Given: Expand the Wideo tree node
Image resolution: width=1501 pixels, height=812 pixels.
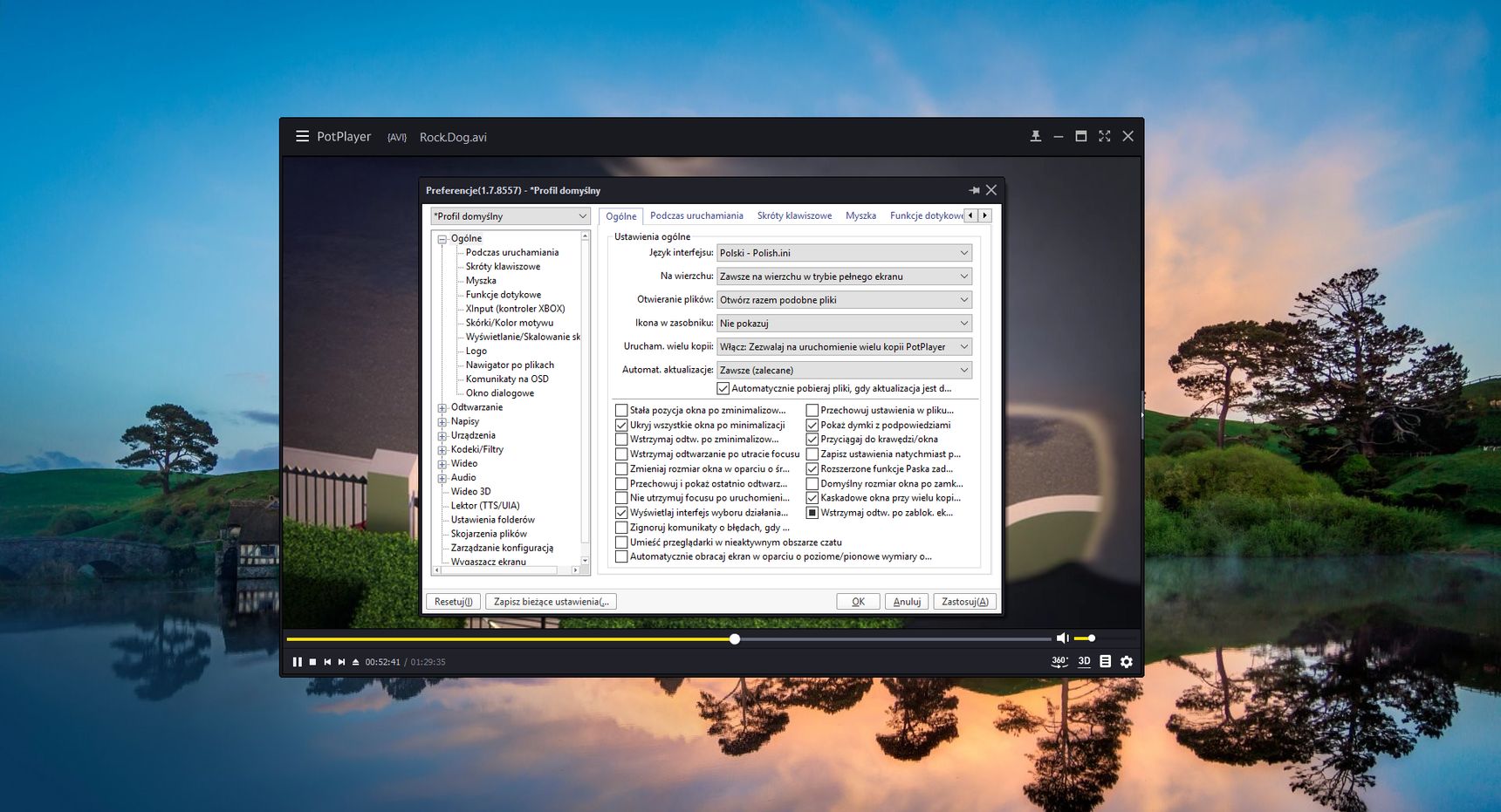Looking at the screenshot, I should point(442,464).
